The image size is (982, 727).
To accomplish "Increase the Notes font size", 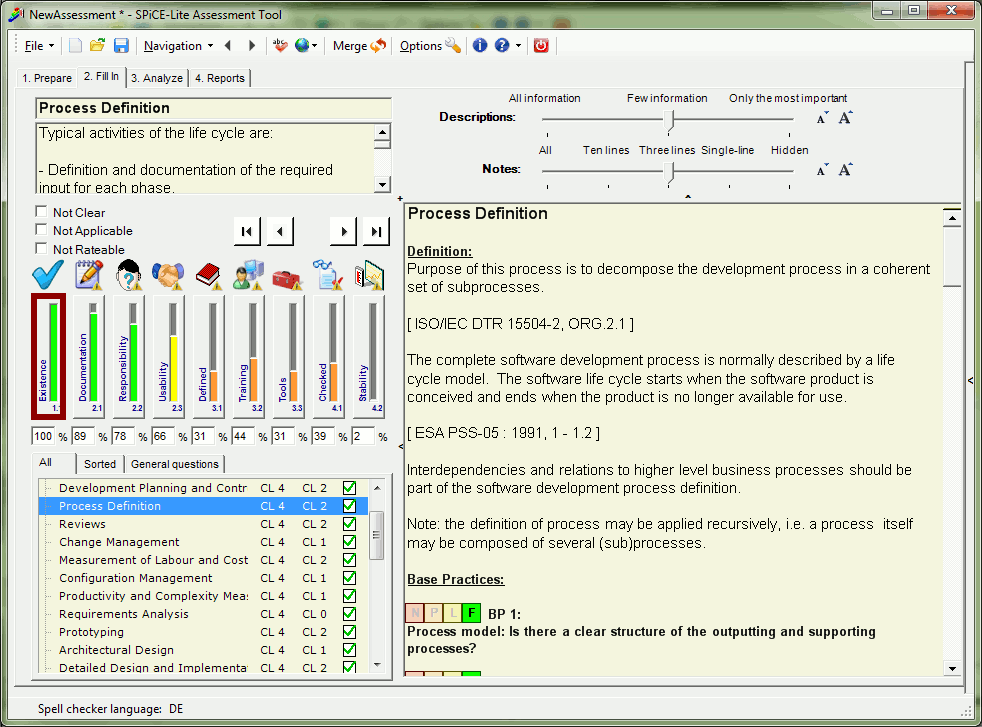I will (x=845, y=169).
